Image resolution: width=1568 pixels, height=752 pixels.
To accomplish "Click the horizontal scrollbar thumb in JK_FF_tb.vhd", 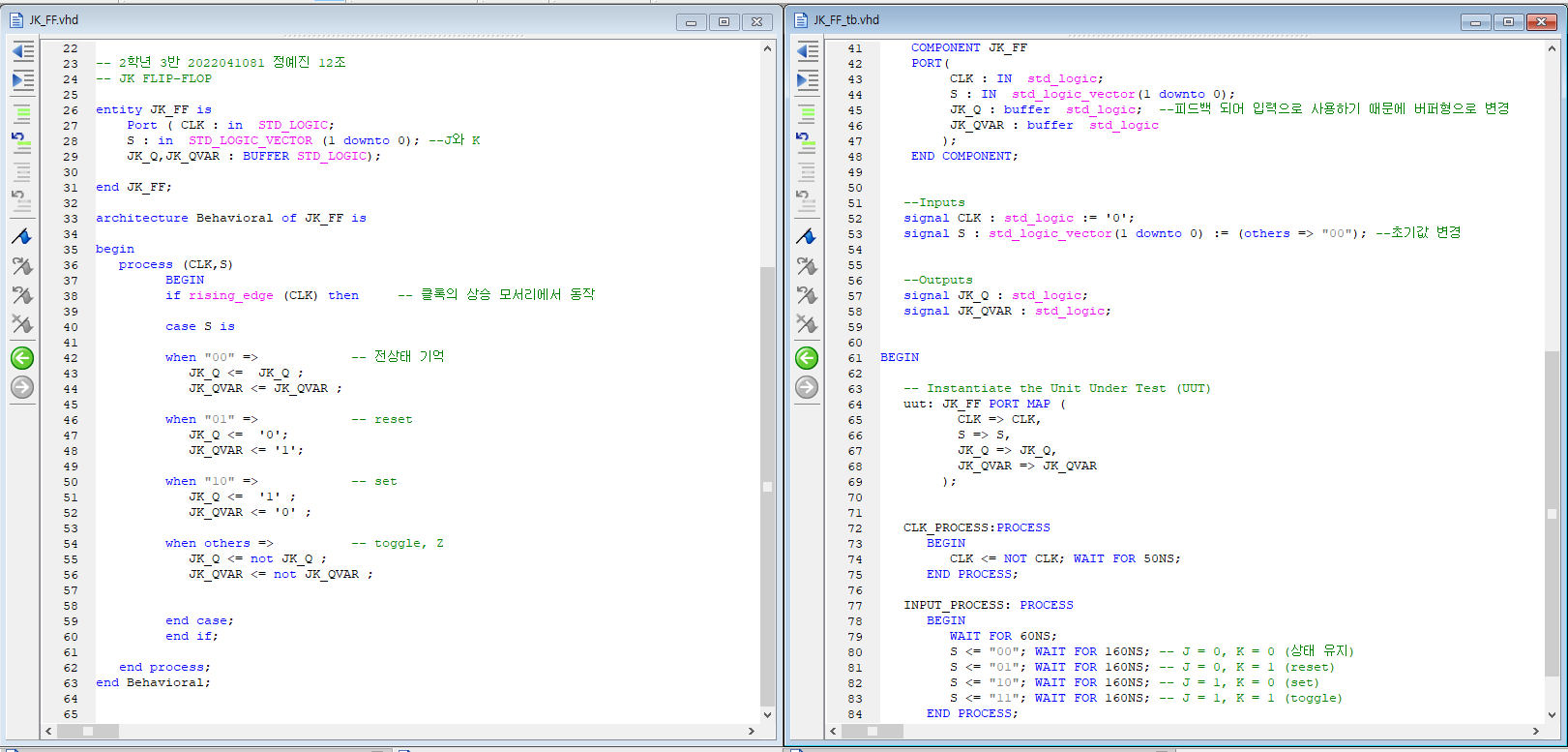I will tap(872, 732).
